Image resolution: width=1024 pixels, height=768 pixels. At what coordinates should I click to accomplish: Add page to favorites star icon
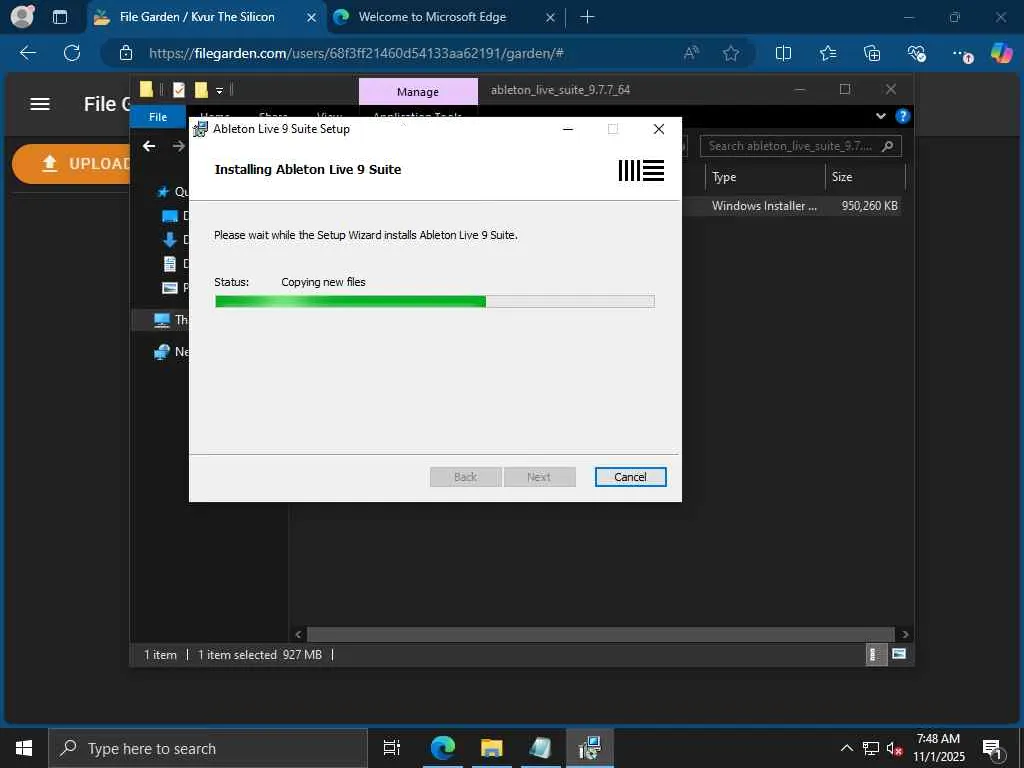coord(731,53)
